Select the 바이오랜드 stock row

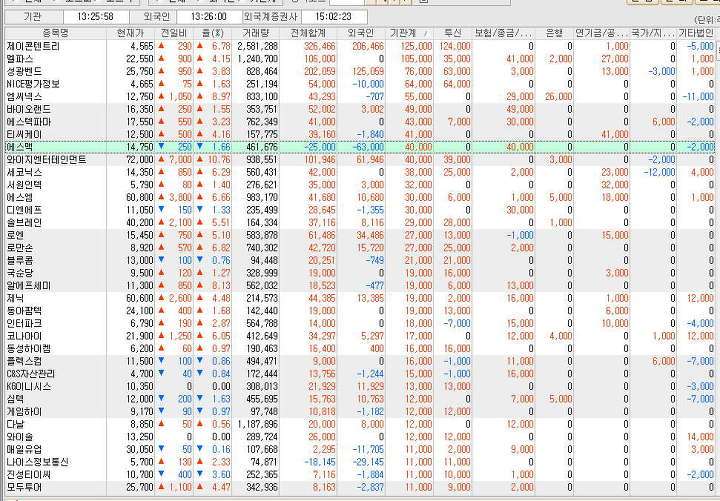pos(360,109)
